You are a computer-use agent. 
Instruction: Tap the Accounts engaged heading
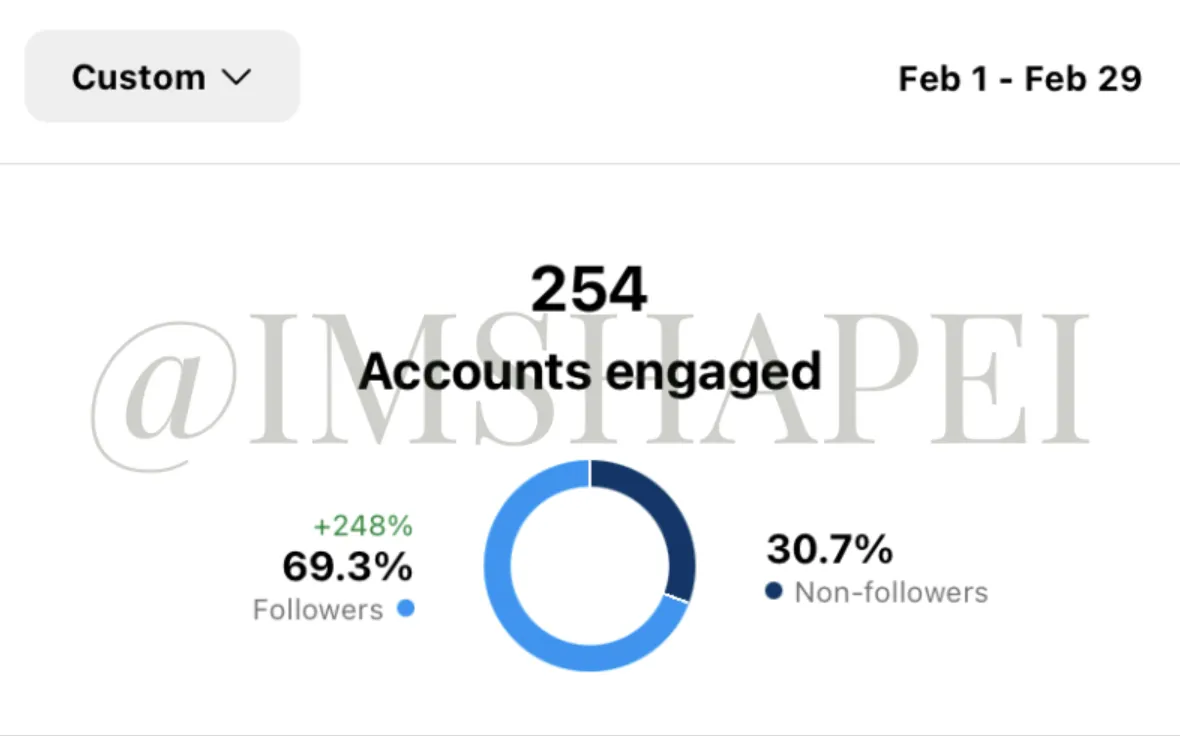[x=589, y=372]
